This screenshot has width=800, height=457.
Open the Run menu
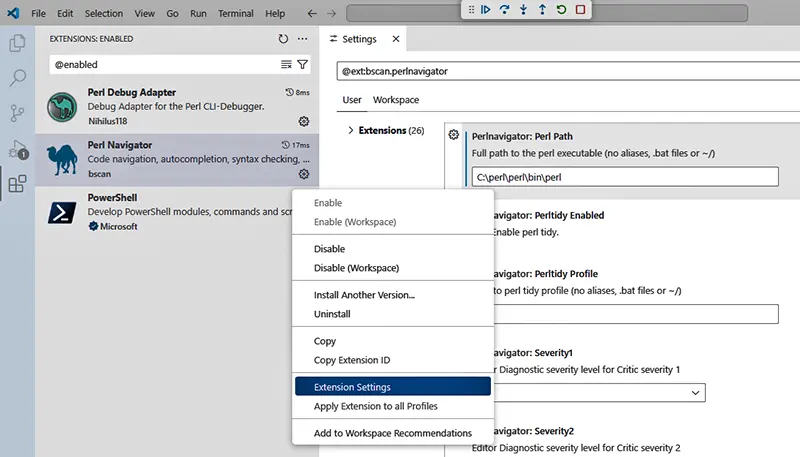point(198,13)
